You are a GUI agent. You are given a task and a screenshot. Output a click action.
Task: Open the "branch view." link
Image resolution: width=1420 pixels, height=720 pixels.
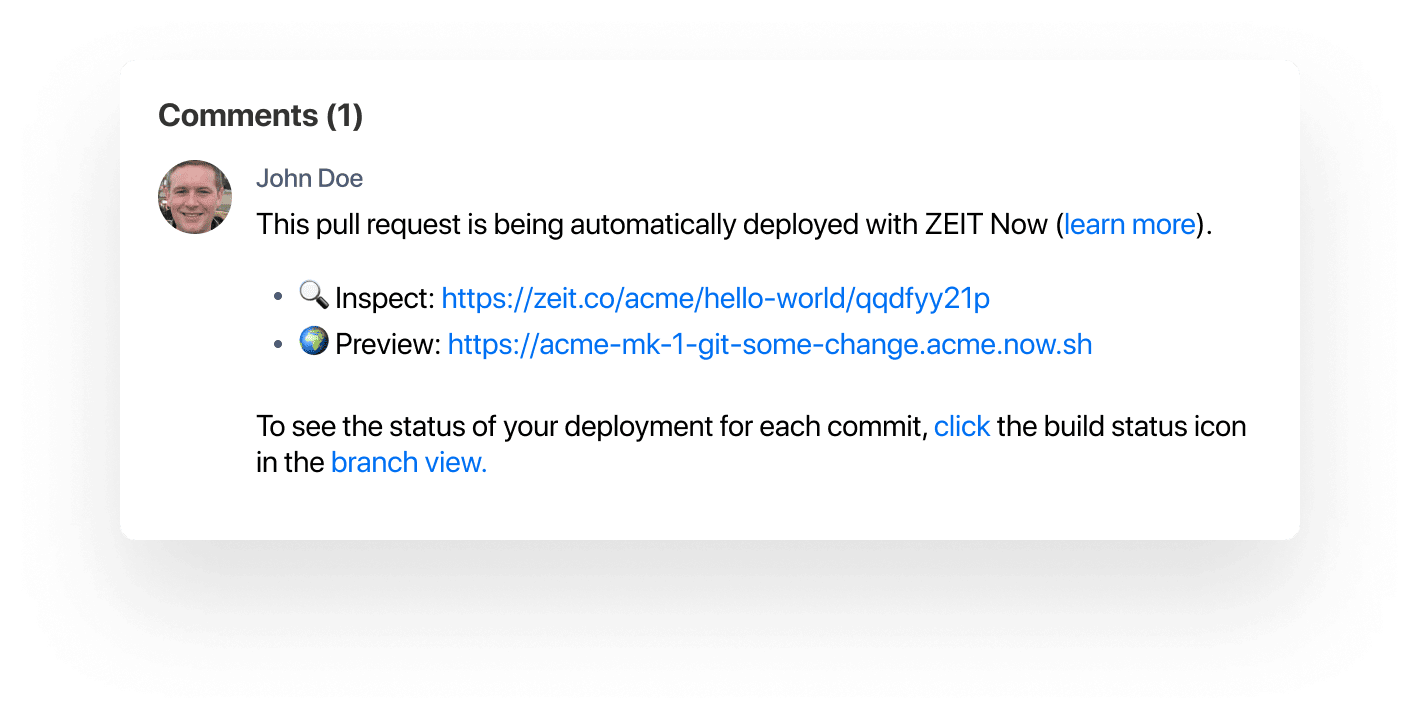(408, 463)
